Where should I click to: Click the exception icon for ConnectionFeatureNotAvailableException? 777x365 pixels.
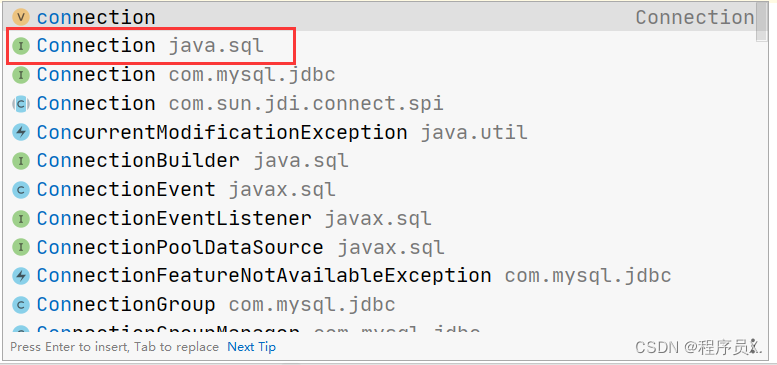pyautogui.click(x=20, y=276)
